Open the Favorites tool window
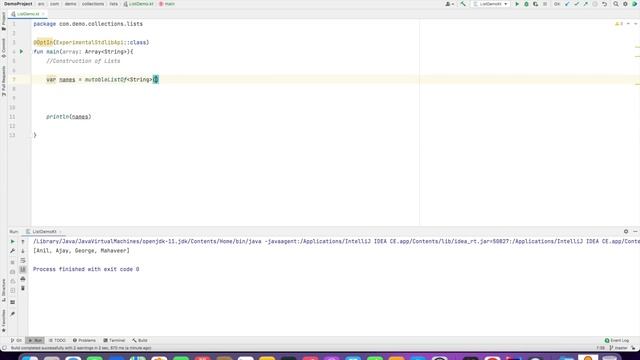 pos(4,321)
